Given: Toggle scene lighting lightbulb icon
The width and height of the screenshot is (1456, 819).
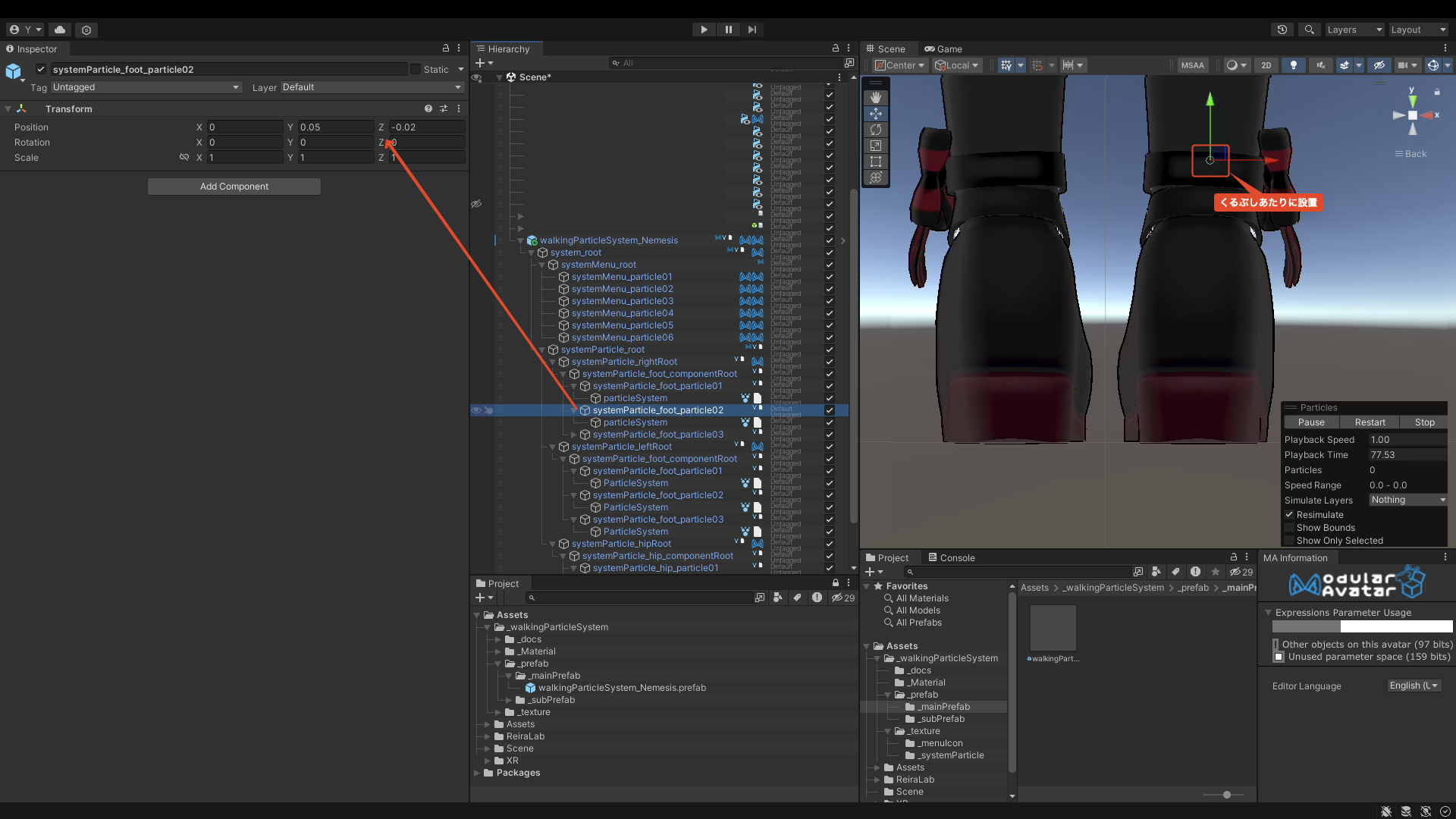Looking at the screenshot, I should [x=1294, y=65].
